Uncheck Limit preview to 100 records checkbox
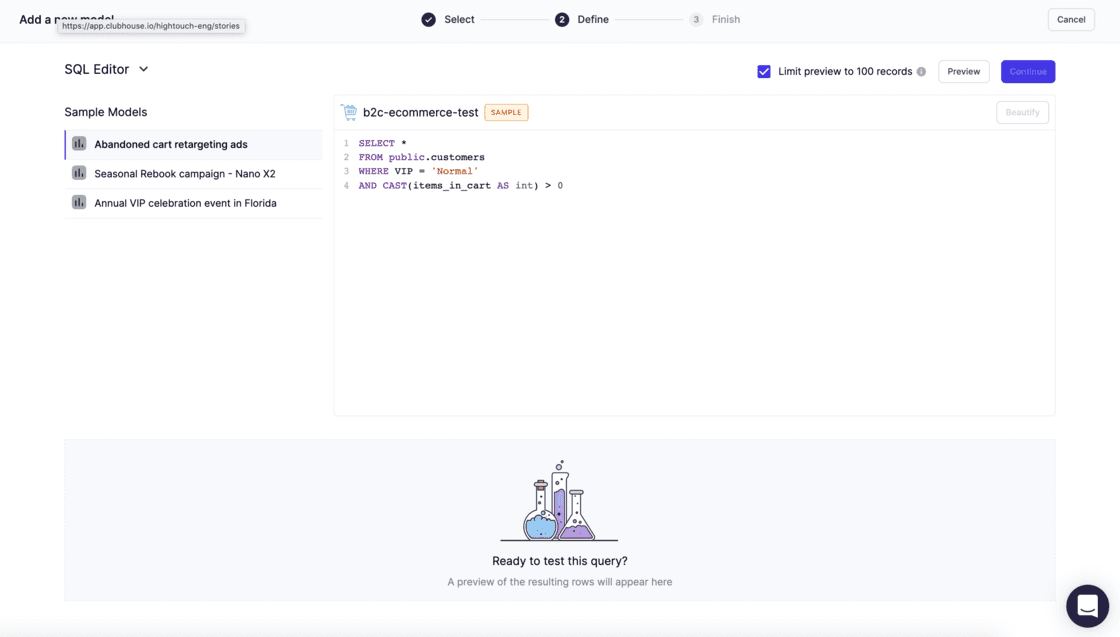The width and height of the screenshot is (1120, 637). click(x=764, y=72)
